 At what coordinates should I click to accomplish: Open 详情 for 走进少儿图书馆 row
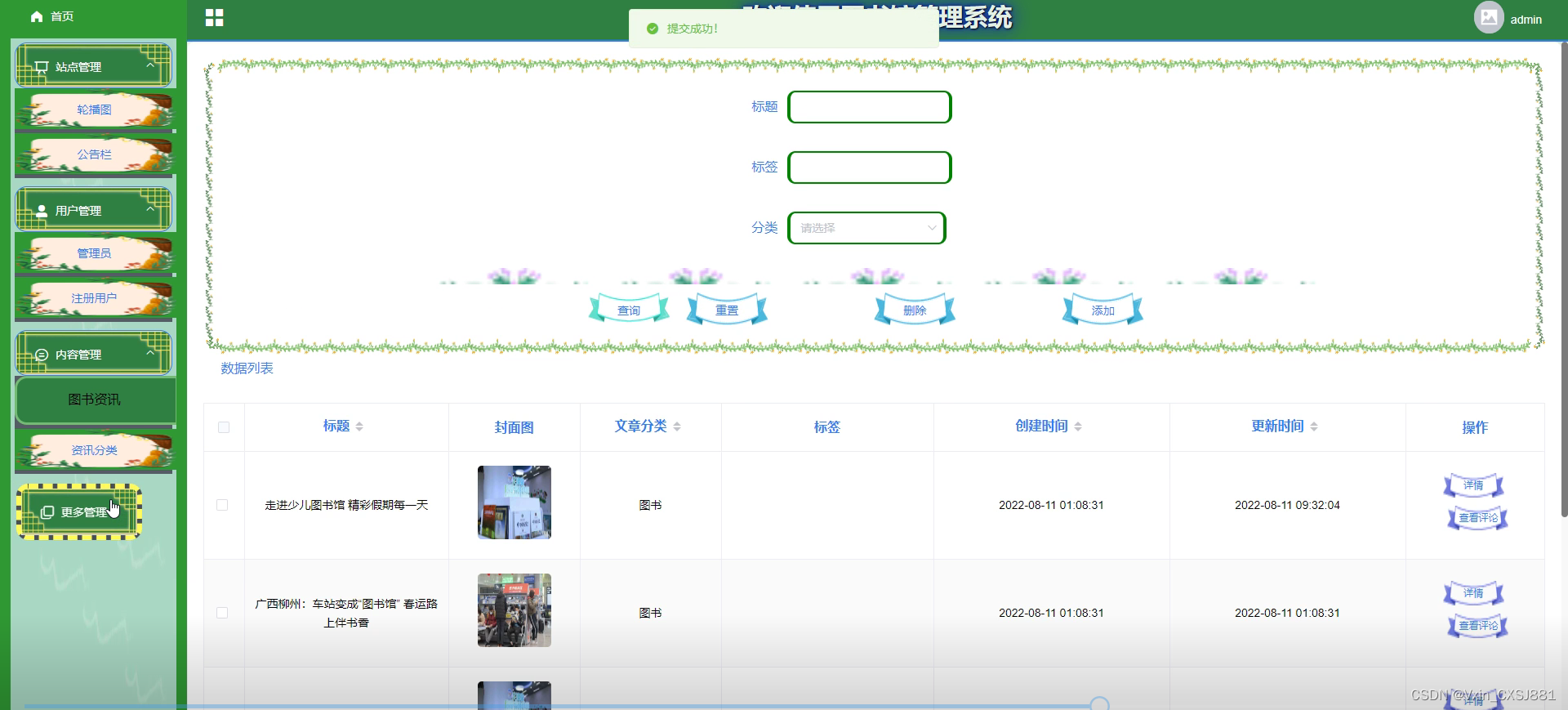pyautogui.click(x=1473, y=485)
